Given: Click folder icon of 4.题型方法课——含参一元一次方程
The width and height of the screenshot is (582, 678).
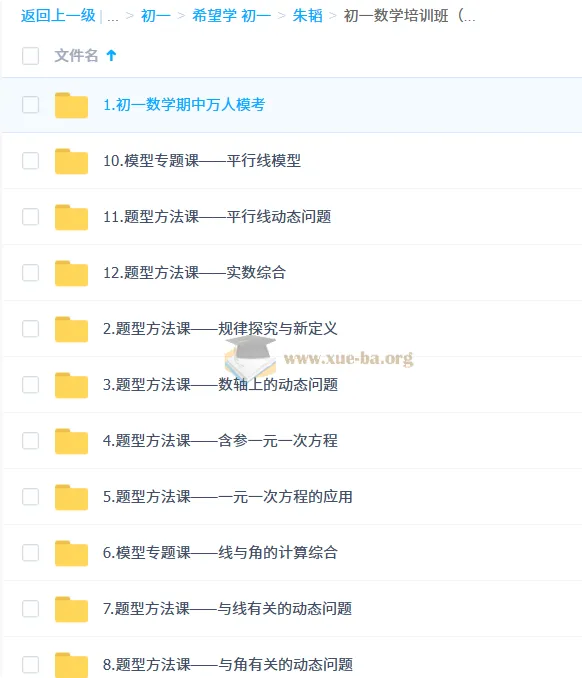Looking at the screenshot, I should pos(71,441).
